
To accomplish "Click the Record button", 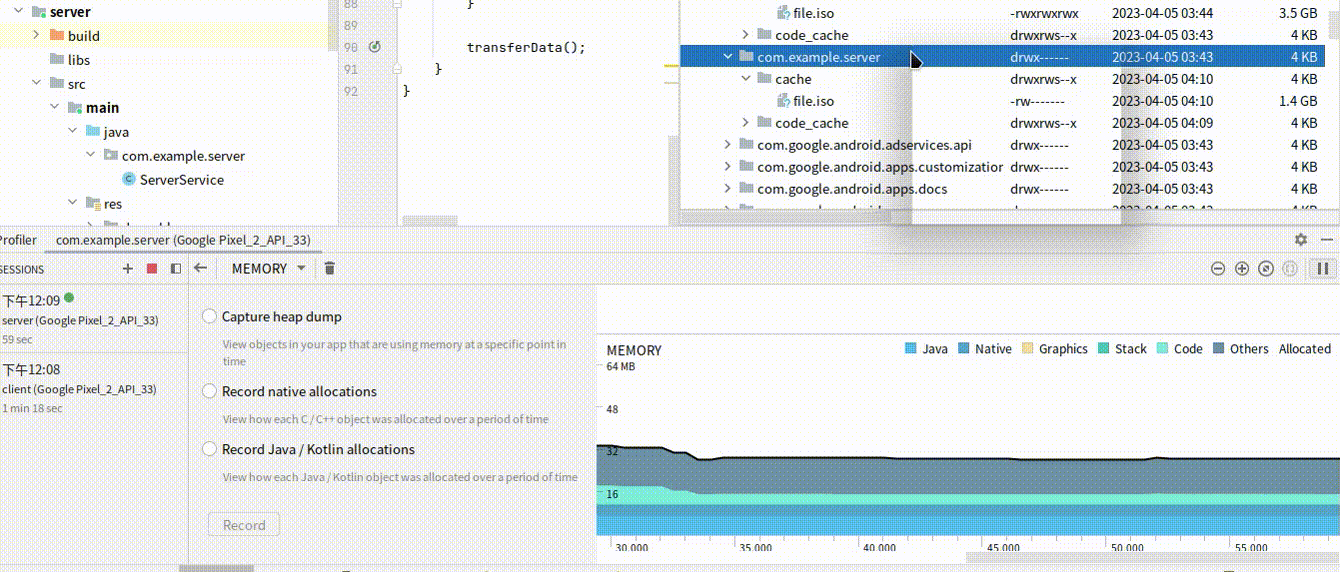I will tap(244, 525).
